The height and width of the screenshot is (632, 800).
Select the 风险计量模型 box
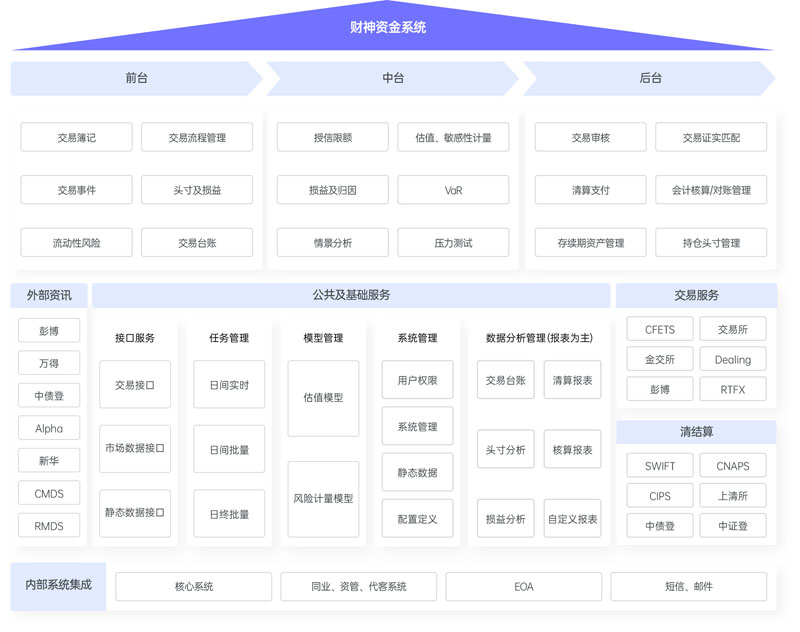[323, 498]
